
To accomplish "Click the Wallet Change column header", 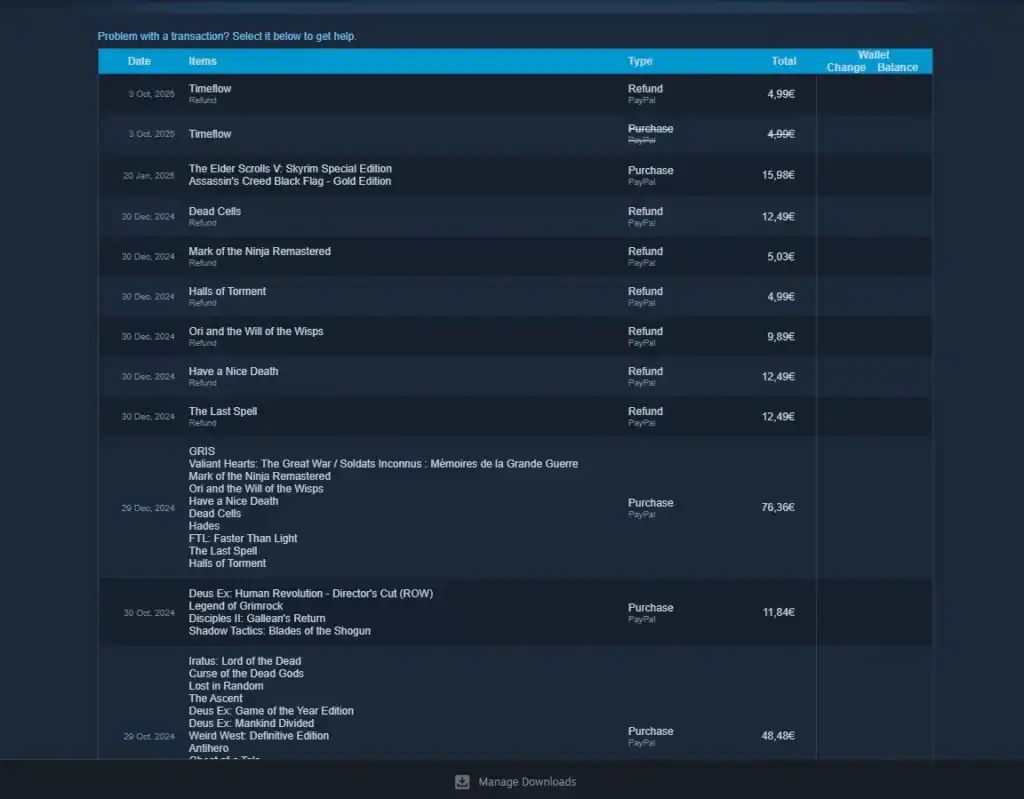I will click(846, 67).
